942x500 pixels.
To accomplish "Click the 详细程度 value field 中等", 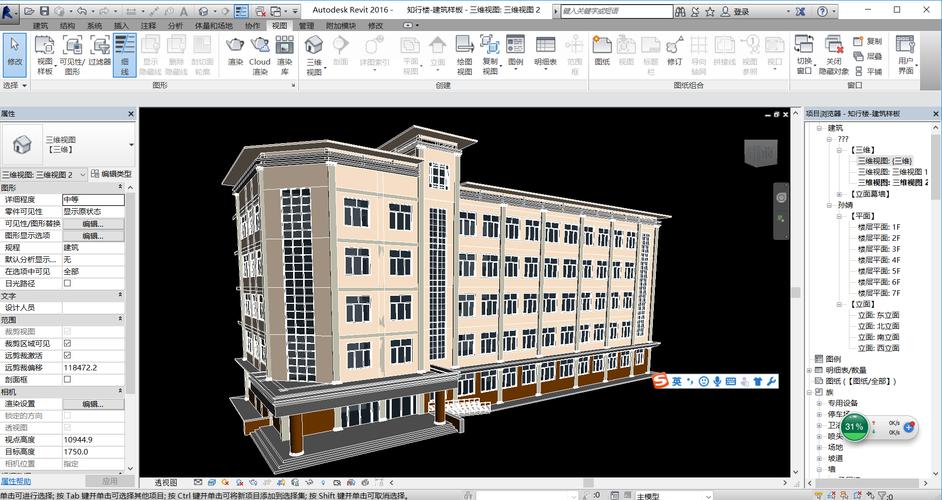I will (x=93, y=200).
